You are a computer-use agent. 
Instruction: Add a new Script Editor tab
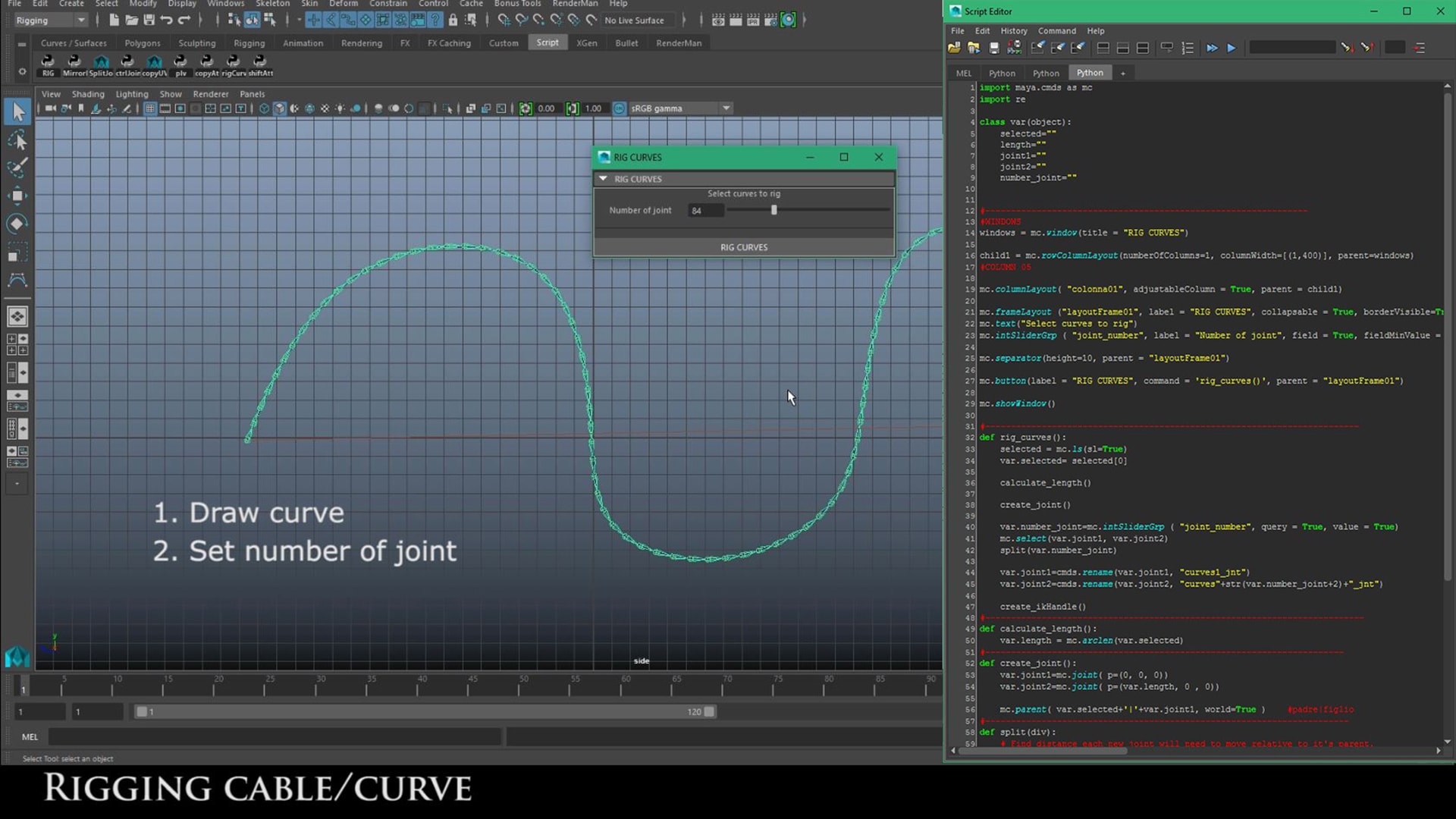1122,73
